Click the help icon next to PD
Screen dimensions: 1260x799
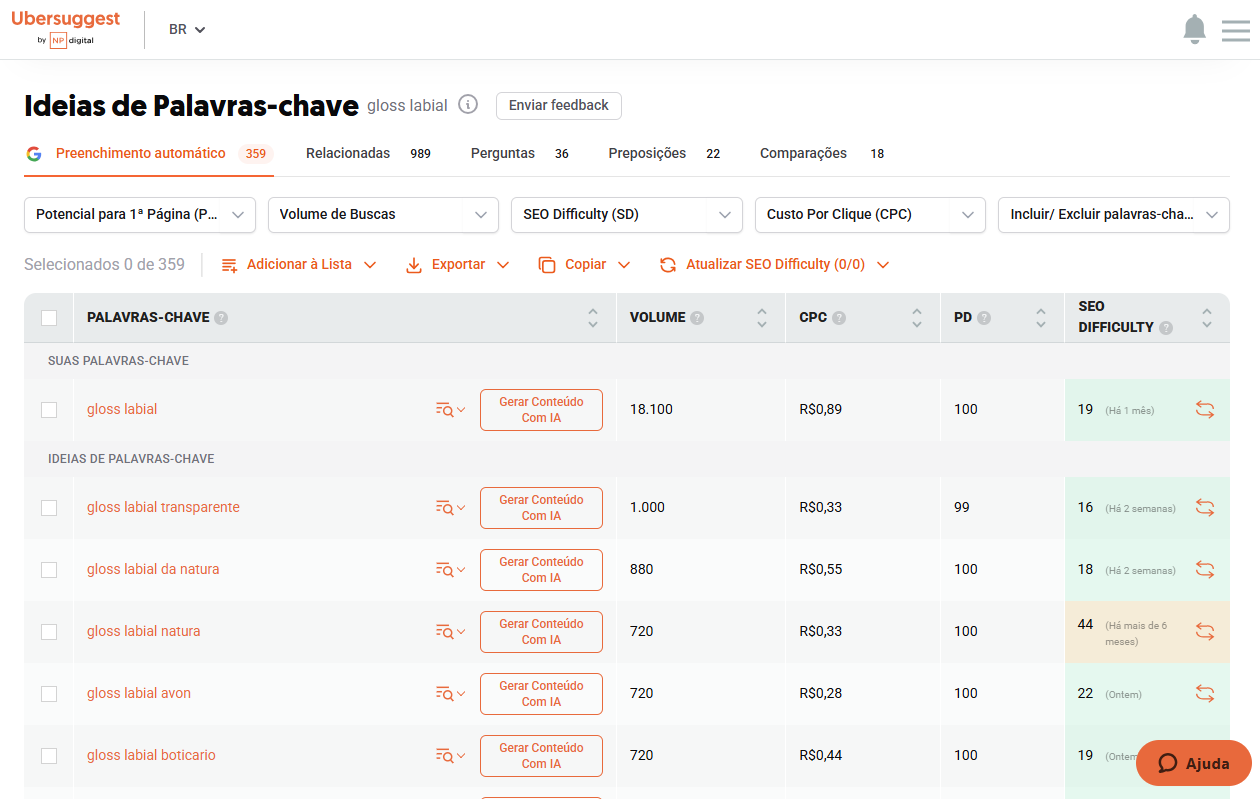(x=984, y=318)
